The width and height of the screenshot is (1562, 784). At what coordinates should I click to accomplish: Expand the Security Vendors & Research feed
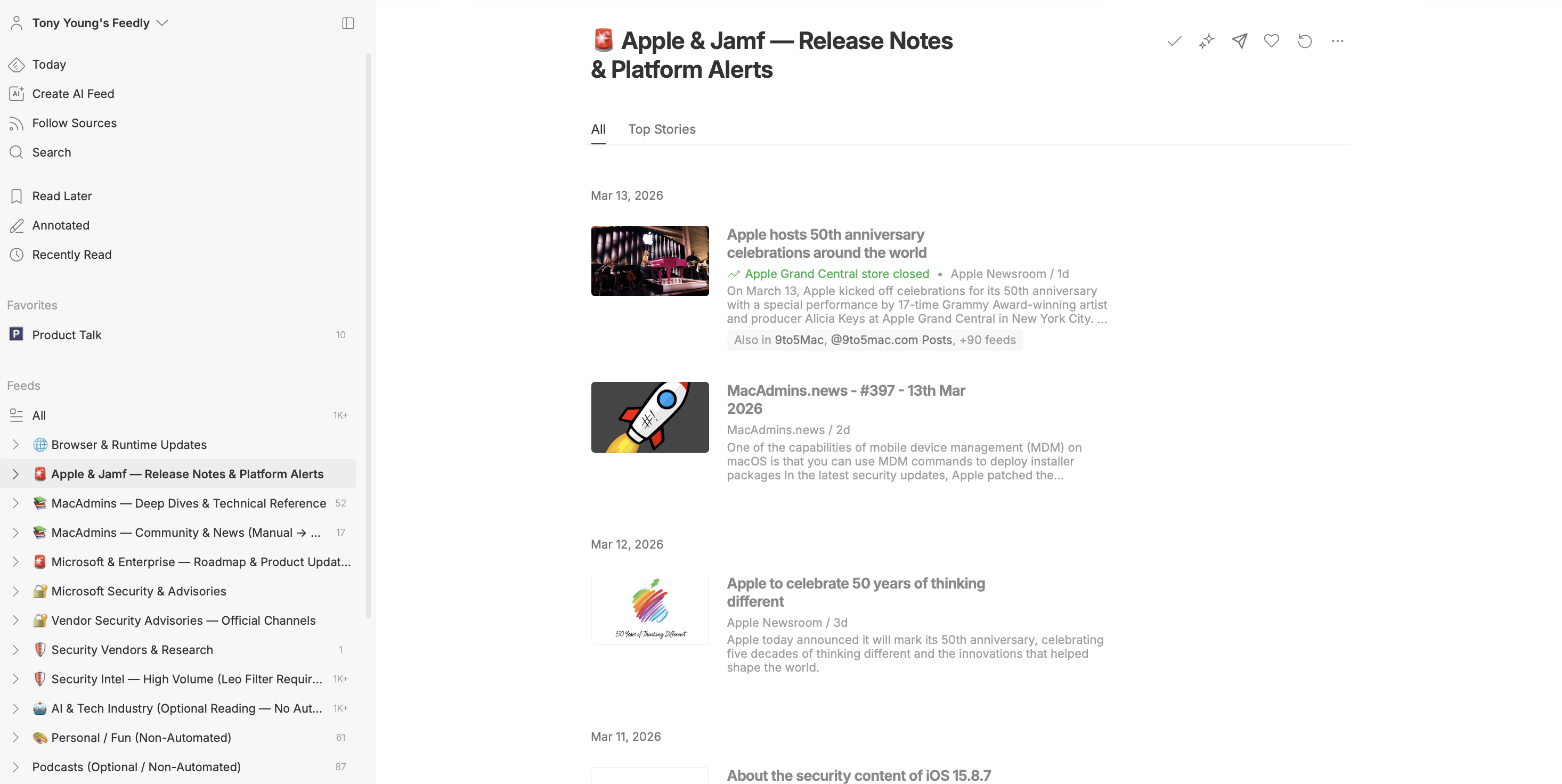15,649
